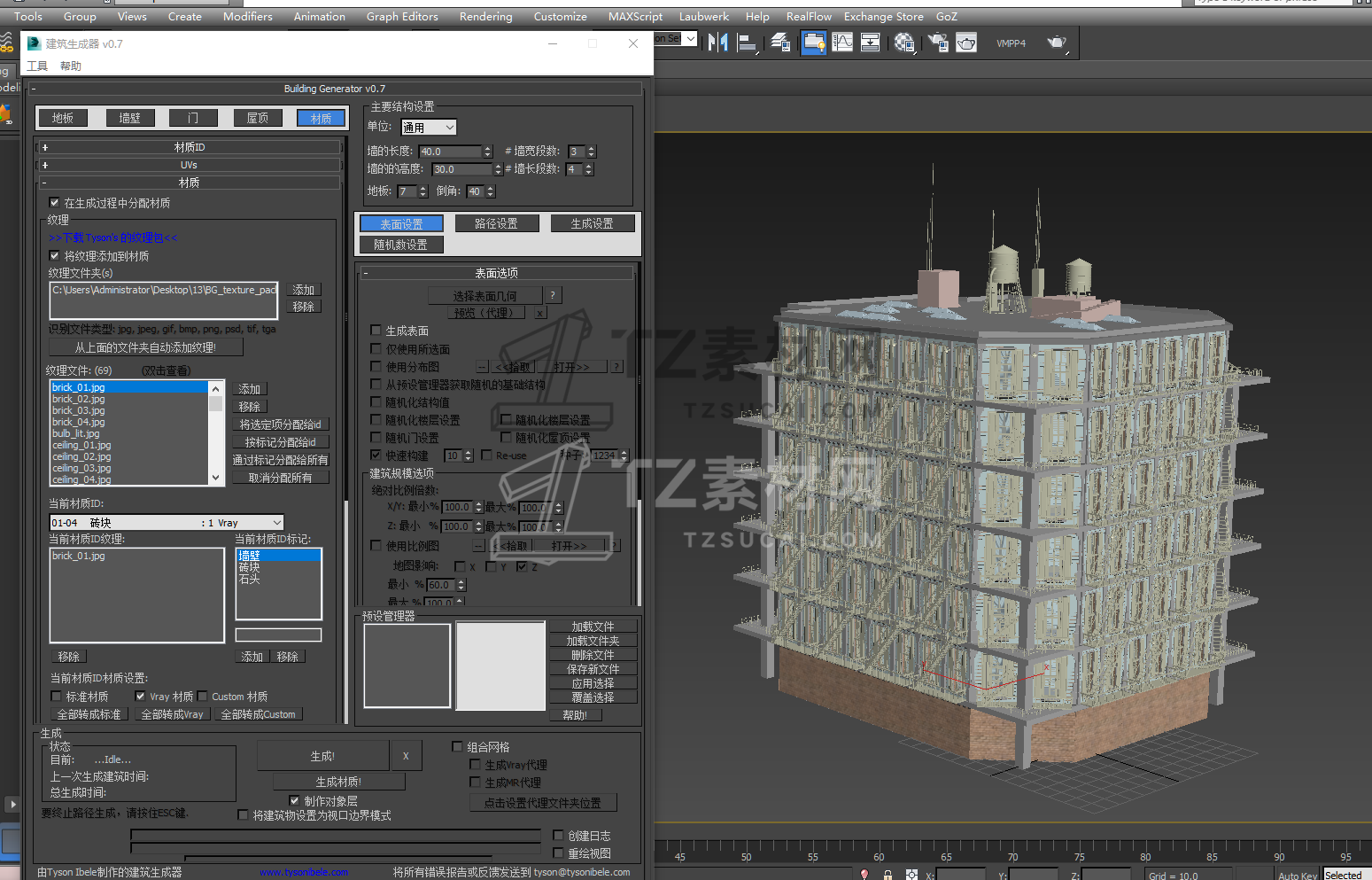Open the Schematic View icon
The height and width of the screenshot is (880, 1372).
[x=871, y=43]
